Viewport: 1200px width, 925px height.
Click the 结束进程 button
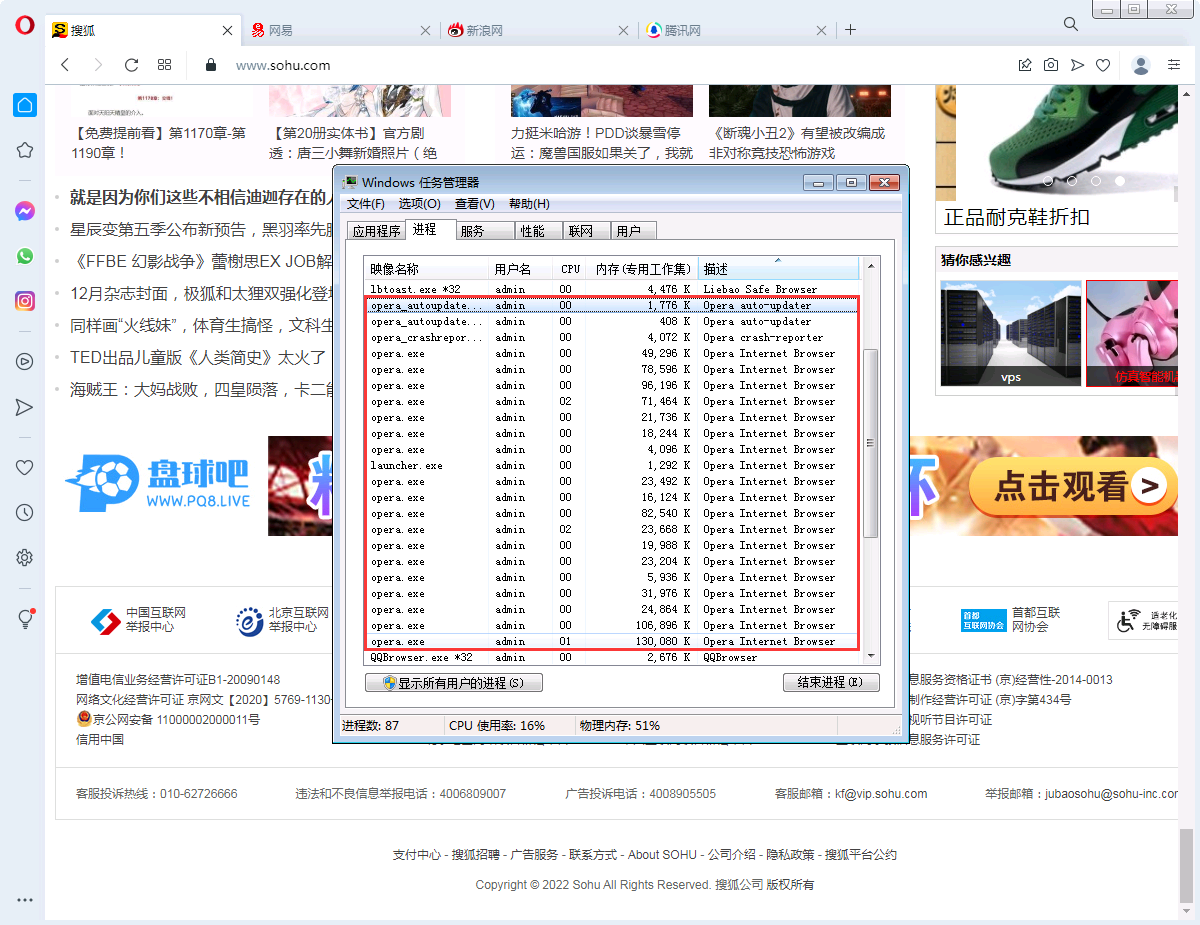[831, 683]
